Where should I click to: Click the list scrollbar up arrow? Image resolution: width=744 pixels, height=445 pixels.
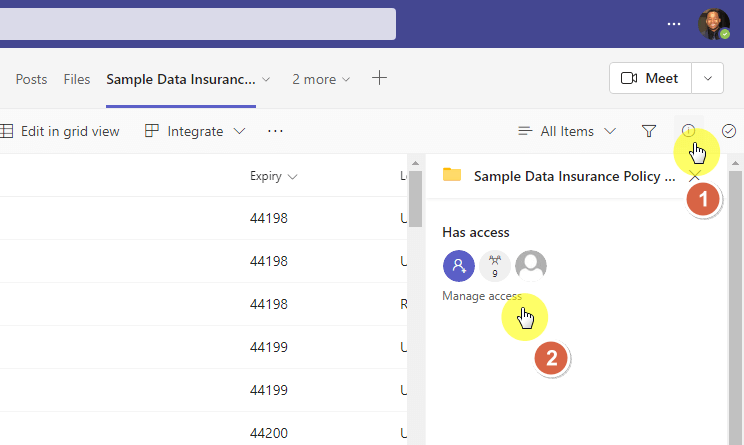(x=415, y=163)
